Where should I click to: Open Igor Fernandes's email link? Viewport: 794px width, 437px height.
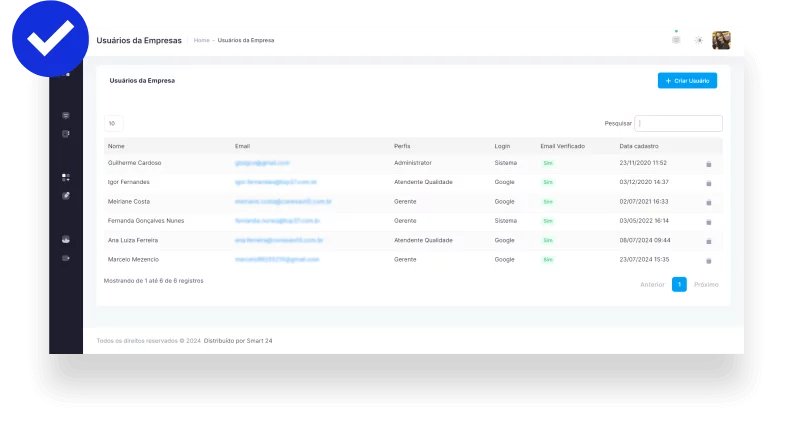tap(276, 182)
